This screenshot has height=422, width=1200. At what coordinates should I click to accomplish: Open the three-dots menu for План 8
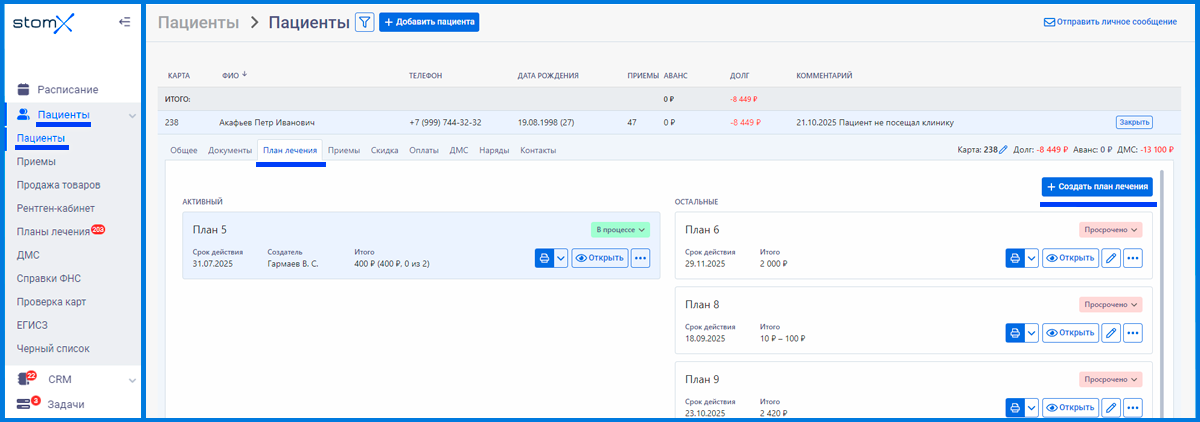[1132, 333]
